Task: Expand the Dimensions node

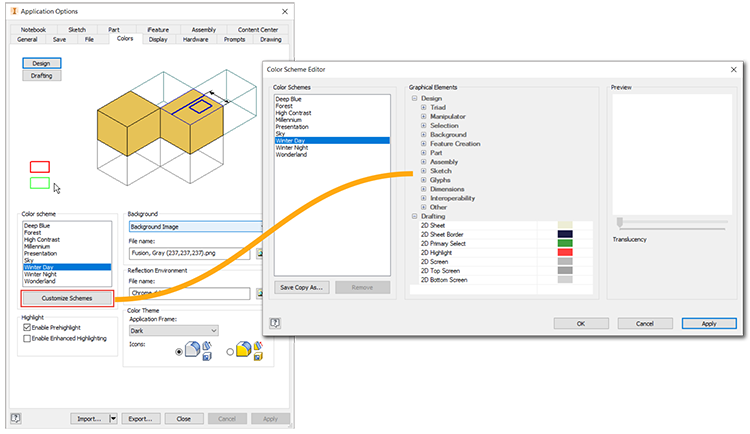Action: pyautogui.click(x=423, y=189)
